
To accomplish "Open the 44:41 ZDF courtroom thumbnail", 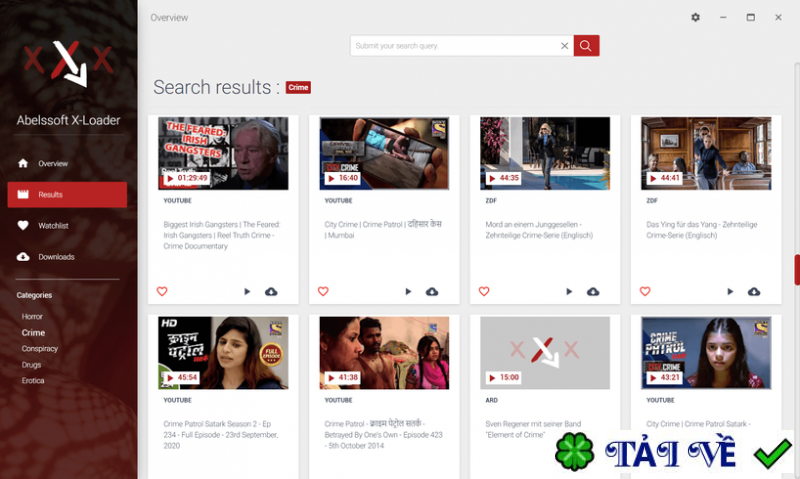I will coord(706,154).
